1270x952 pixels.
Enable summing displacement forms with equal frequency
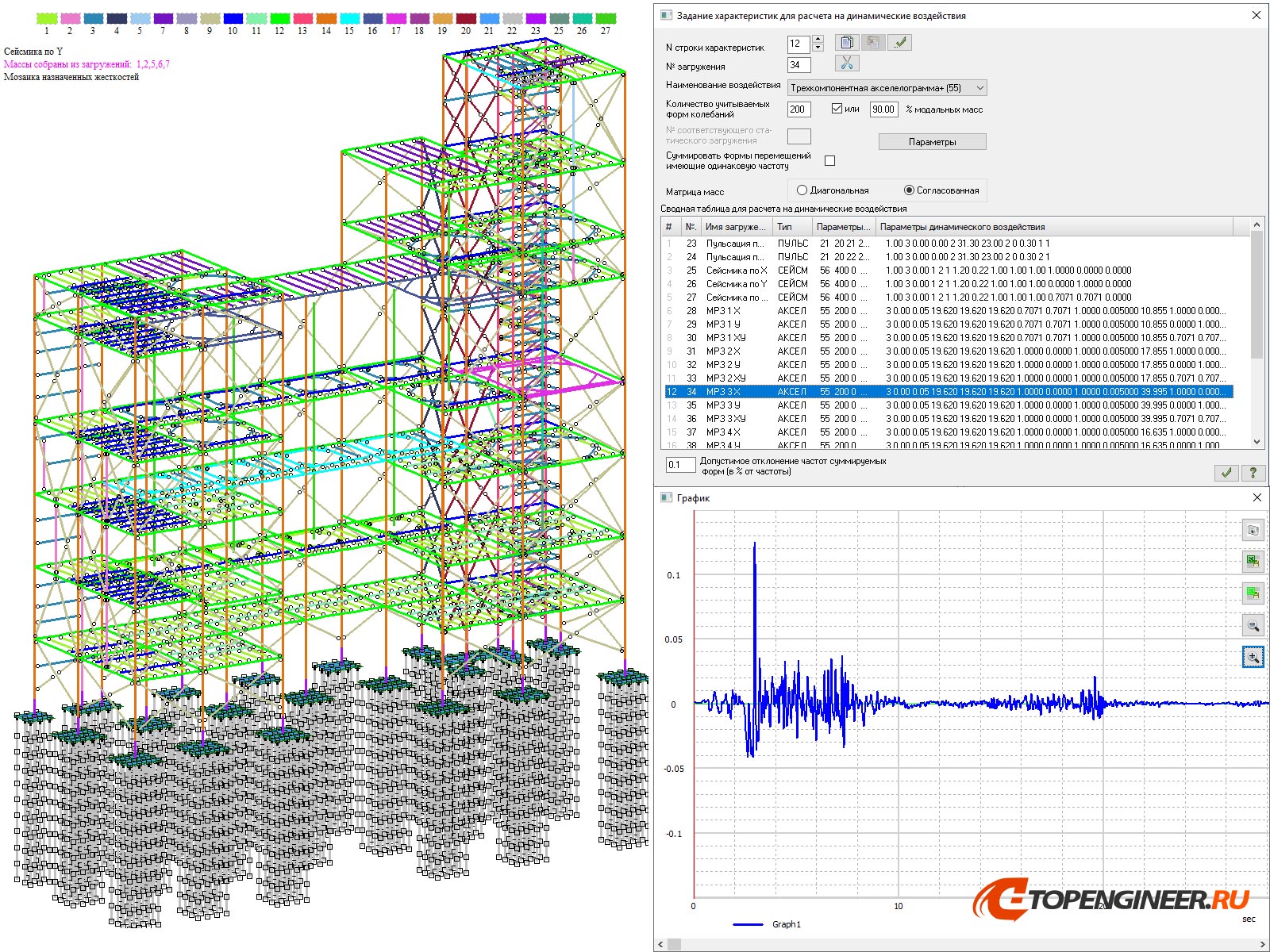coord(830,161)
